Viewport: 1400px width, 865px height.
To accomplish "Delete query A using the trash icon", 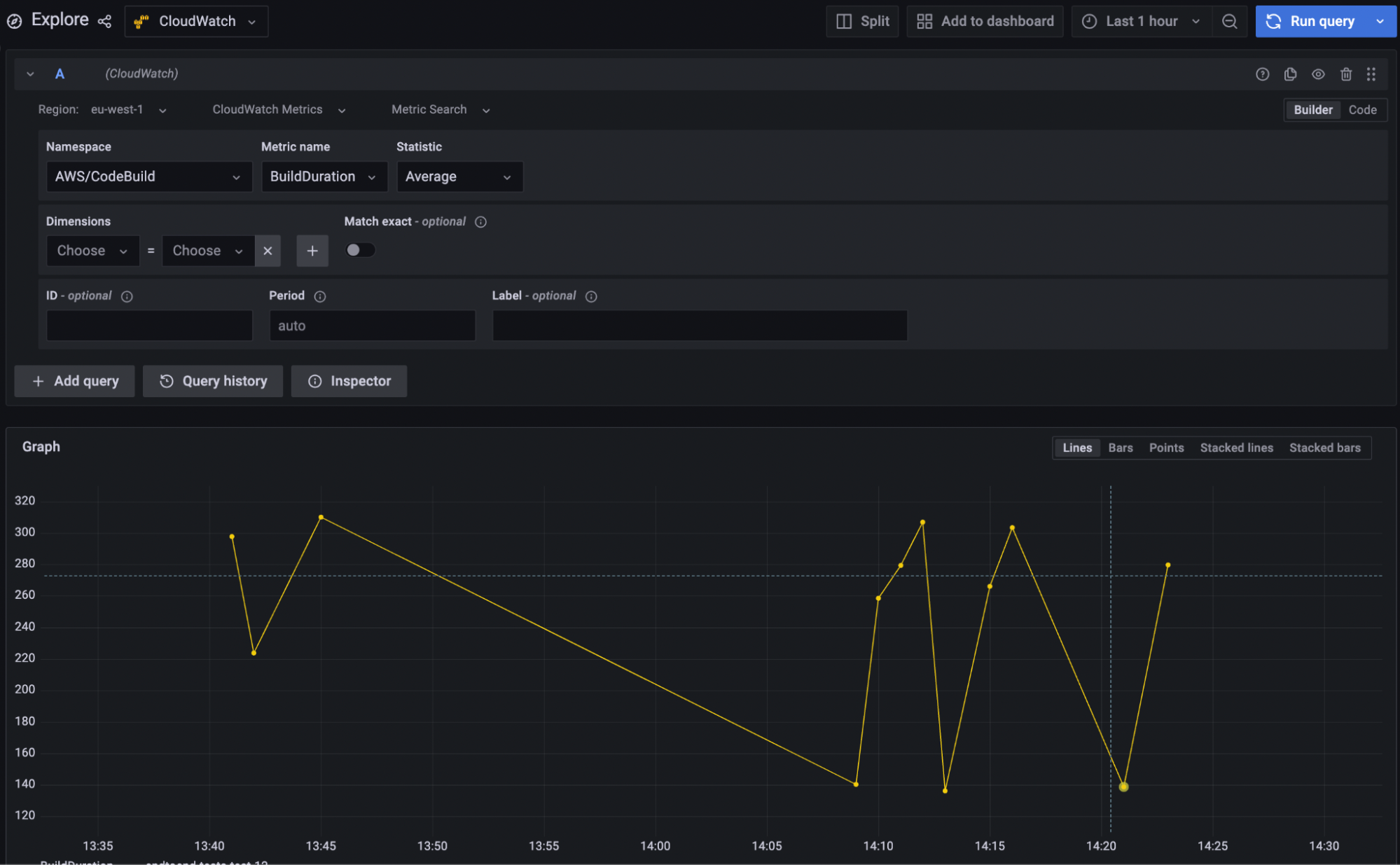I will [x=1345, y=74].
